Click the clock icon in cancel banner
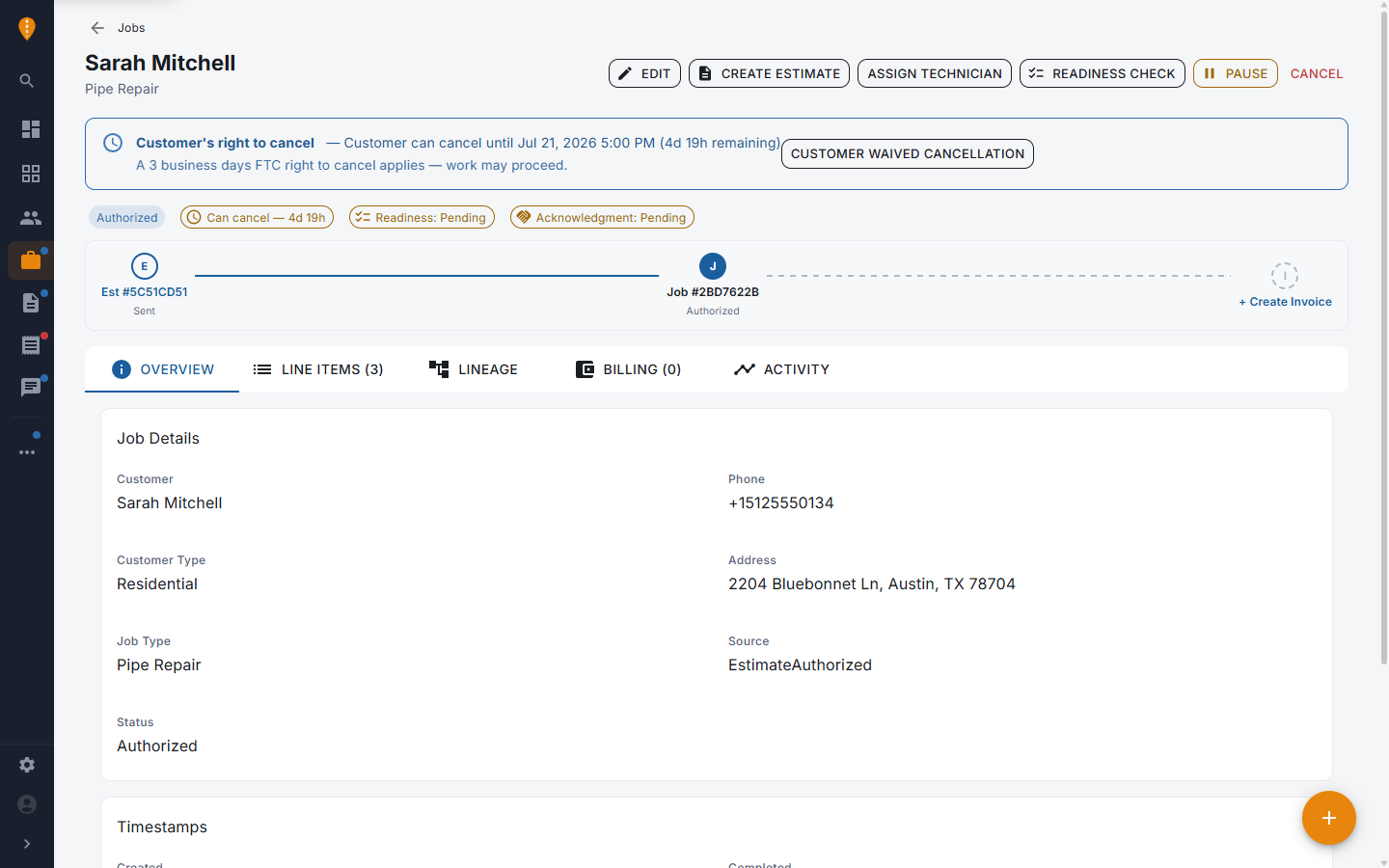1389x868 pixels. click(x=113, y=143)
